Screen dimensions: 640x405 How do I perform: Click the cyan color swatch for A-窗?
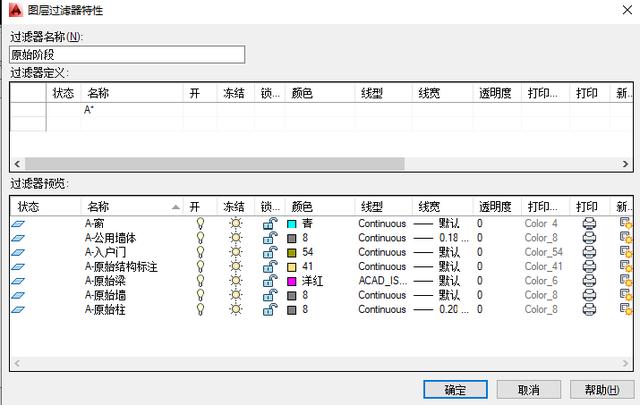pos(291,224)
